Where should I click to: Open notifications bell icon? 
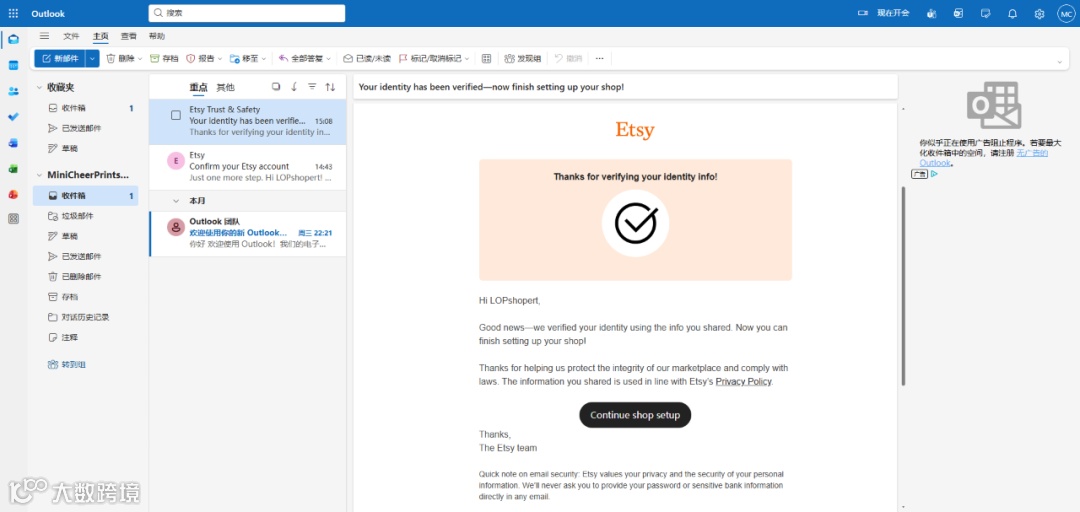pos(1012,13)
